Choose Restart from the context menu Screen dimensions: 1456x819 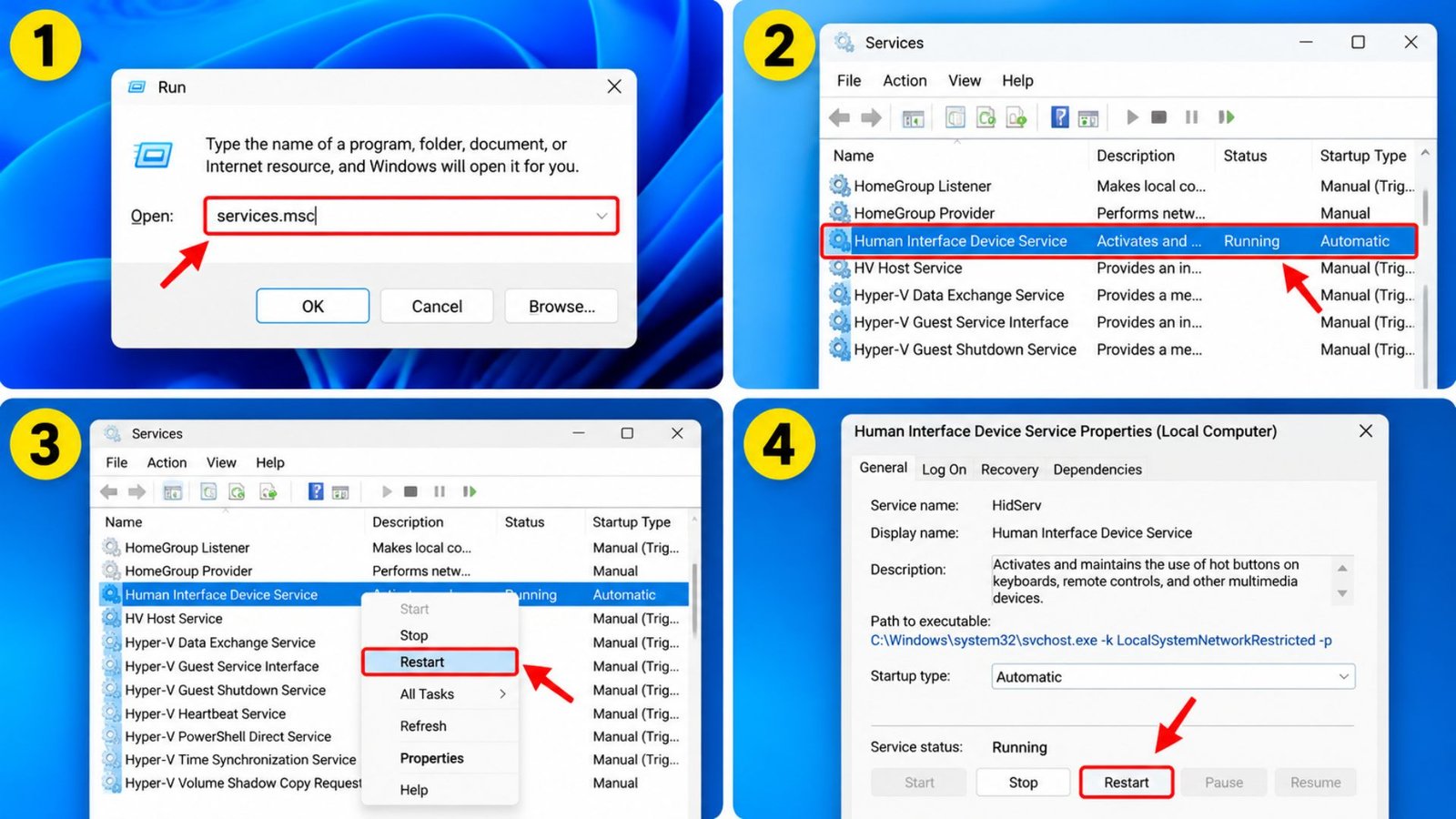pyautogui.click(x=440, y=662)
